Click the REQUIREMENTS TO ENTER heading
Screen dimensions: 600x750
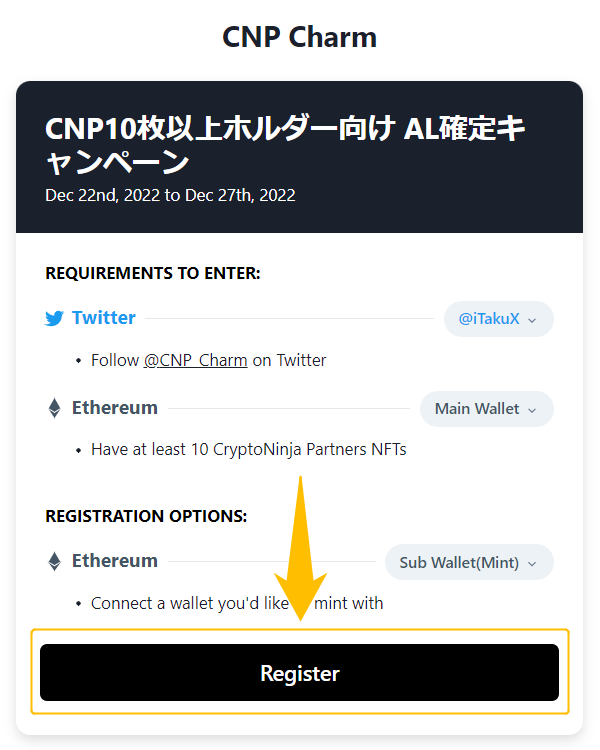point(153,273)
